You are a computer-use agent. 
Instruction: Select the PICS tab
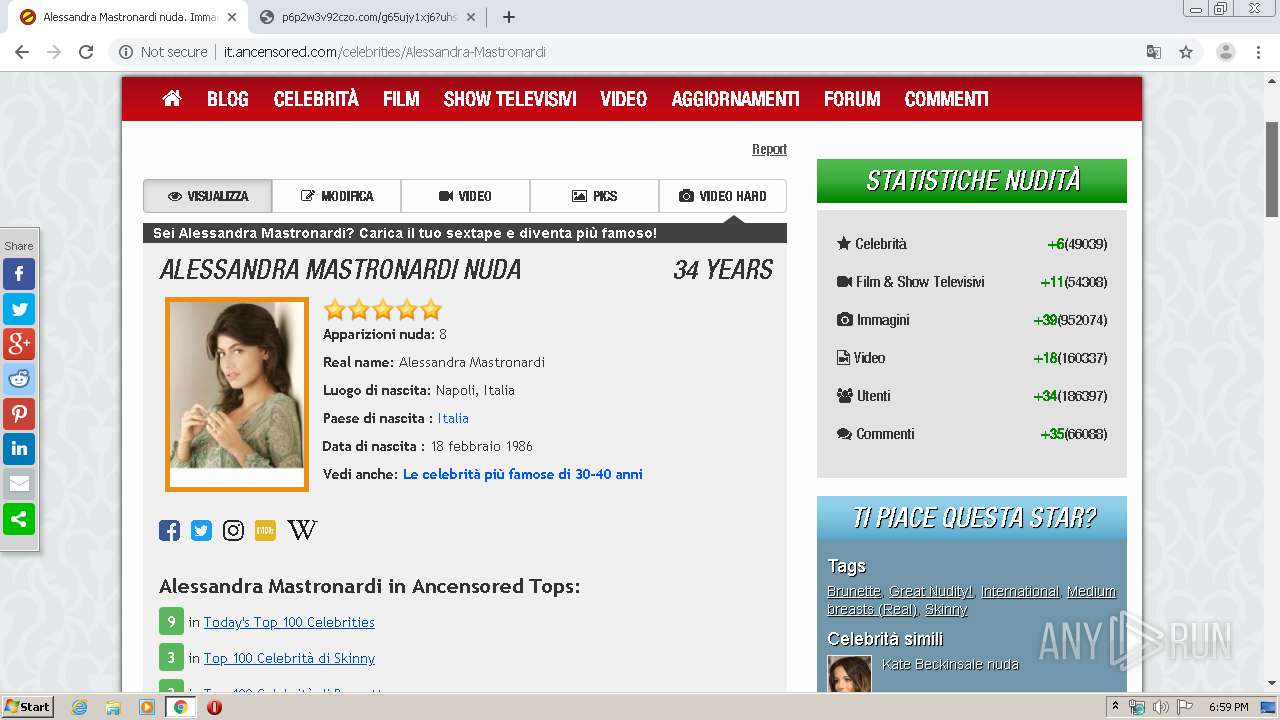(x=595, y=196)
